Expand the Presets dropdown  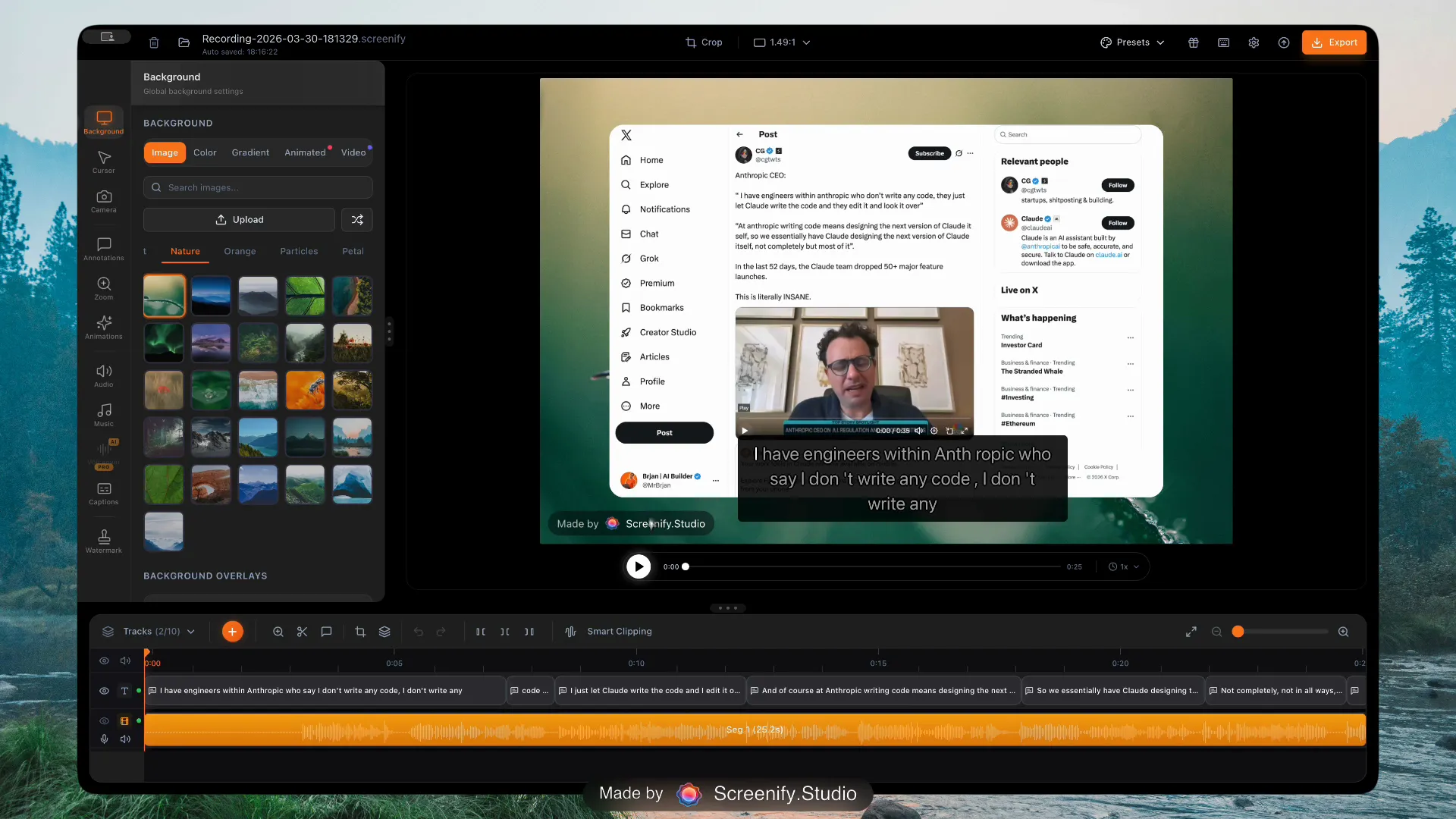pos(1132,42)
